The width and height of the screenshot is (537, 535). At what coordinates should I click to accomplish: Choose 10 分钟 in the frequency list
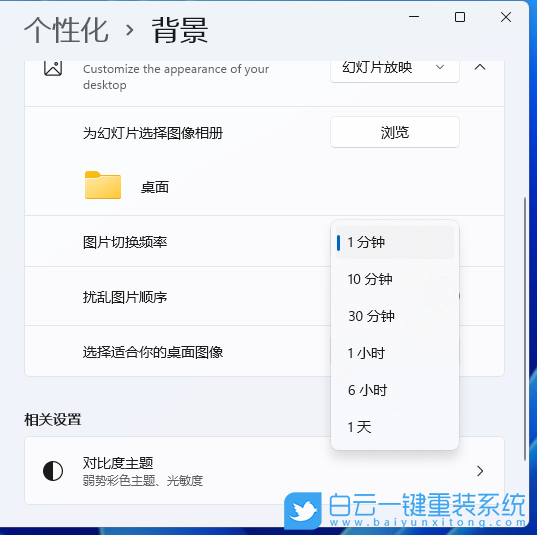pos(395,279)
